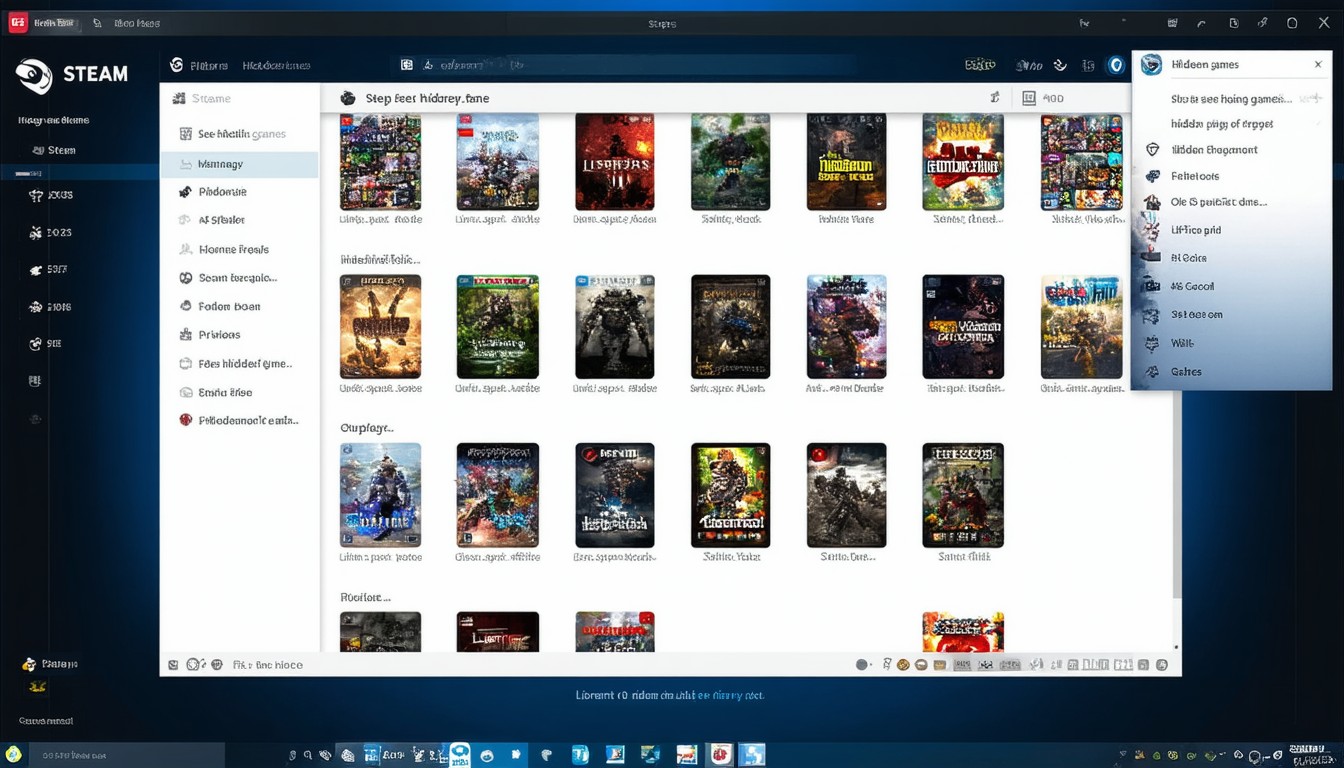Open the Games entry in the popup
Image resolution: width=1344 pixels, height=768 pixels.
pos(1186,372)
